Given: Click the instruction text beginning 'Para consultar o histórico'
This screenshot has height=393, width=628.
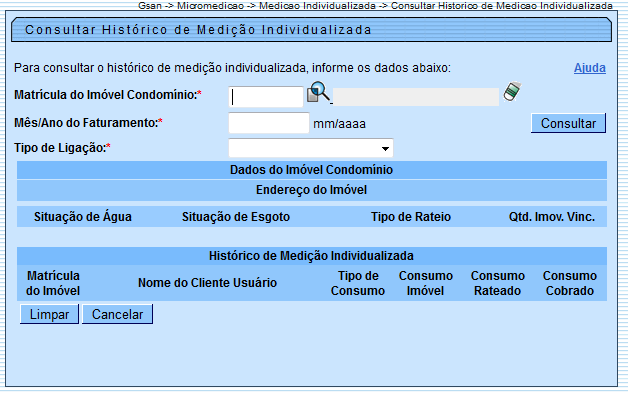Looking at the screenshot, I should (232, 68).
